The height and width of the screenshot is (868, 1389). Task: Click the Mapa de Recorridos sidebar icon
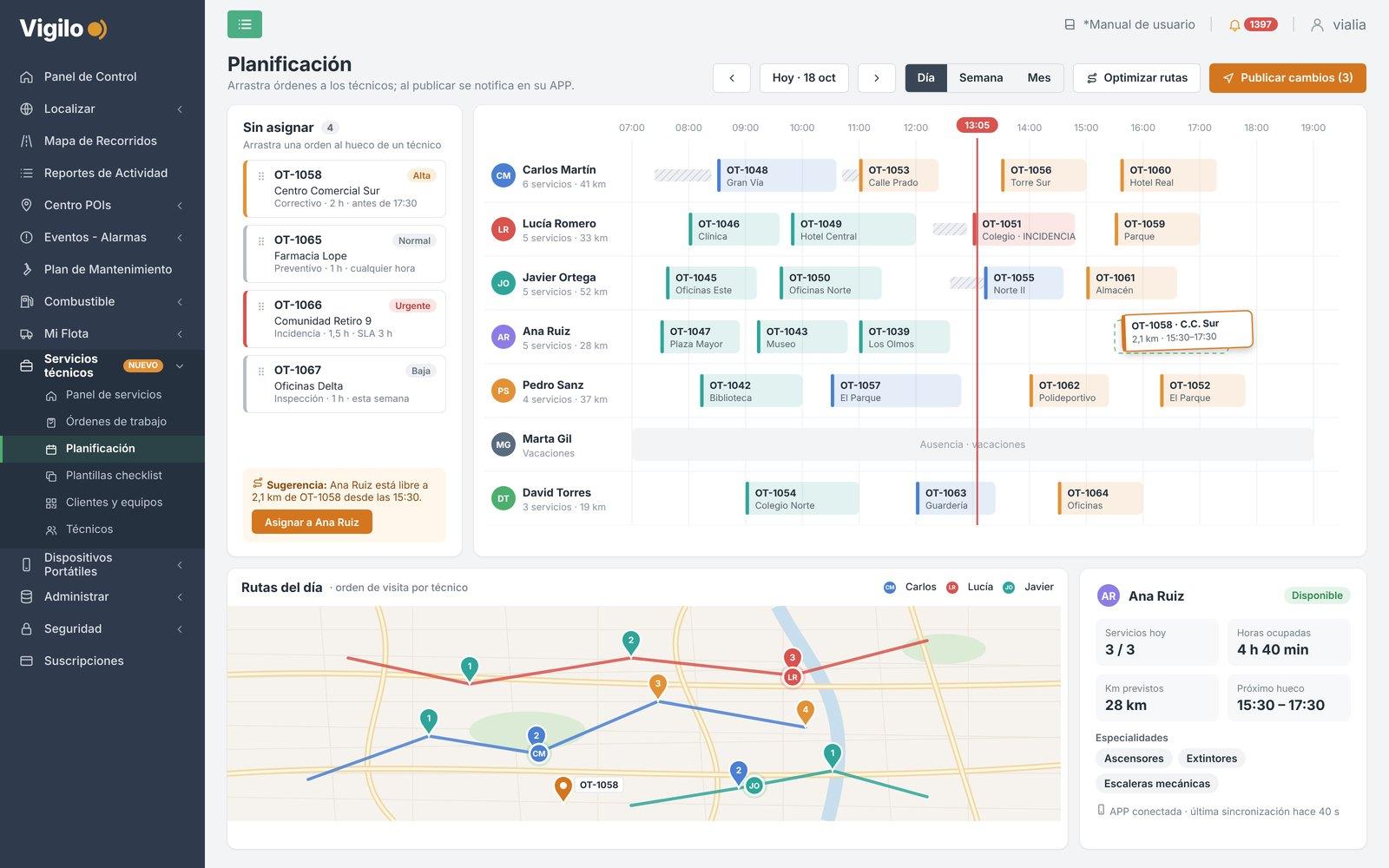[x=26, y=141]
